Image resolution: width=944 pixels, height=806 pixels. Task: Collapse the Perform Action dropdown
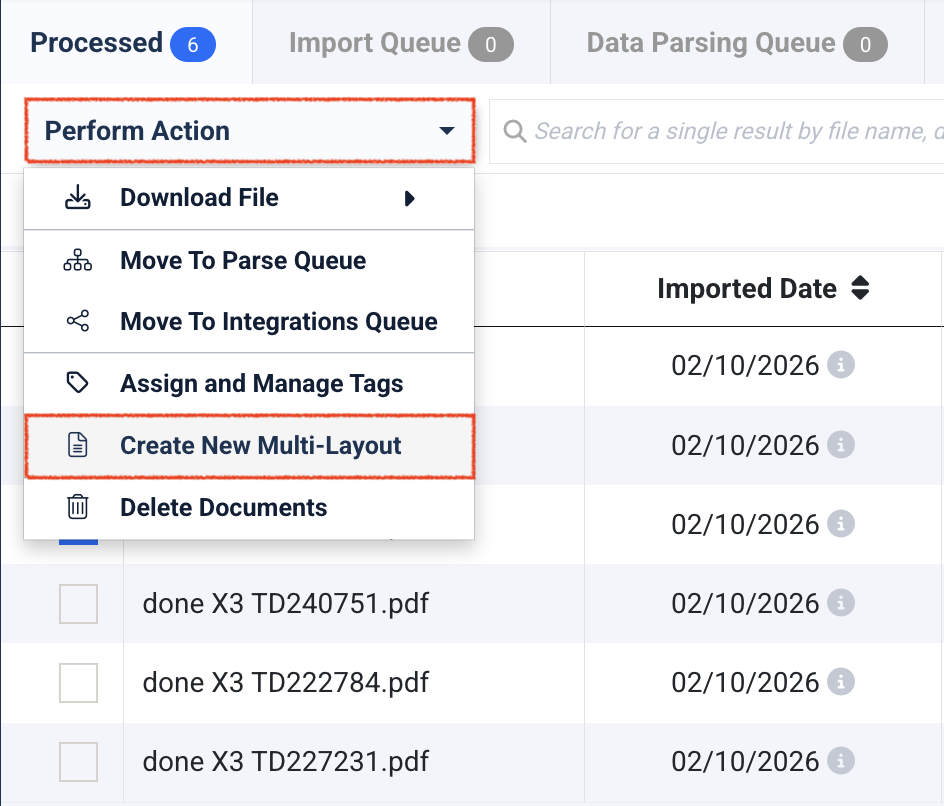tap(447, 131)
